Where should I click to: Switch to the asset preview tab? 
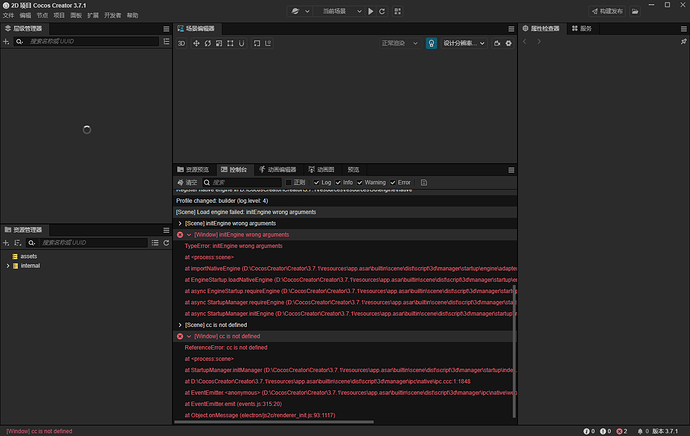click(193, 170)
